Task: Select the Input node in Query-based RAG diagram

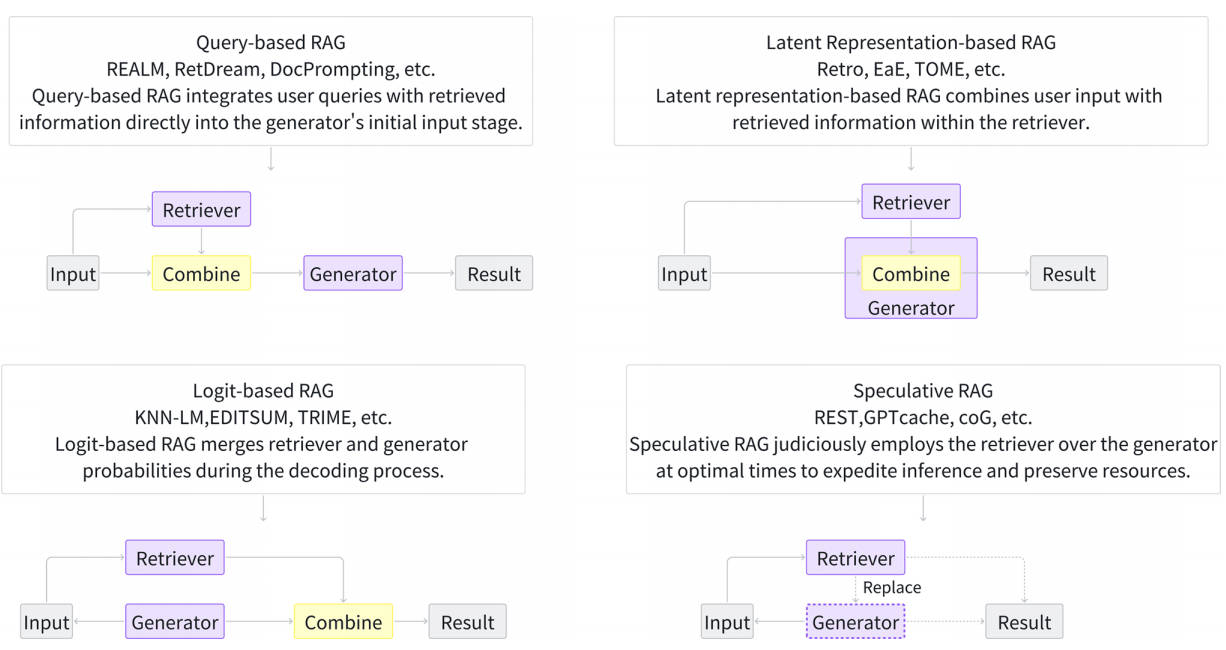Action: tap(73, 274)
